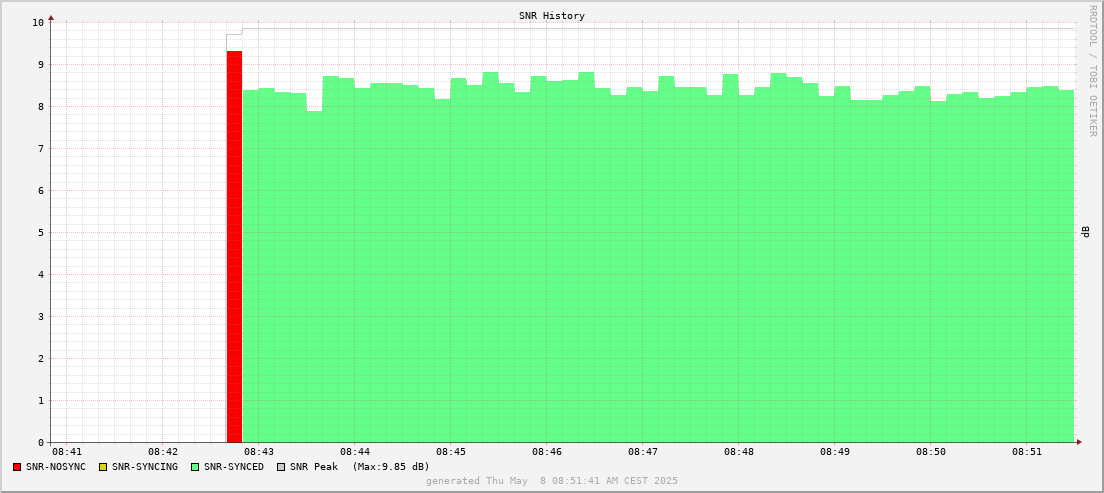Image resolution: width=1104 pixels, height=493 pixels.
Task: Click the green SNR-SYNCED legend swatch
Action: 195,467
